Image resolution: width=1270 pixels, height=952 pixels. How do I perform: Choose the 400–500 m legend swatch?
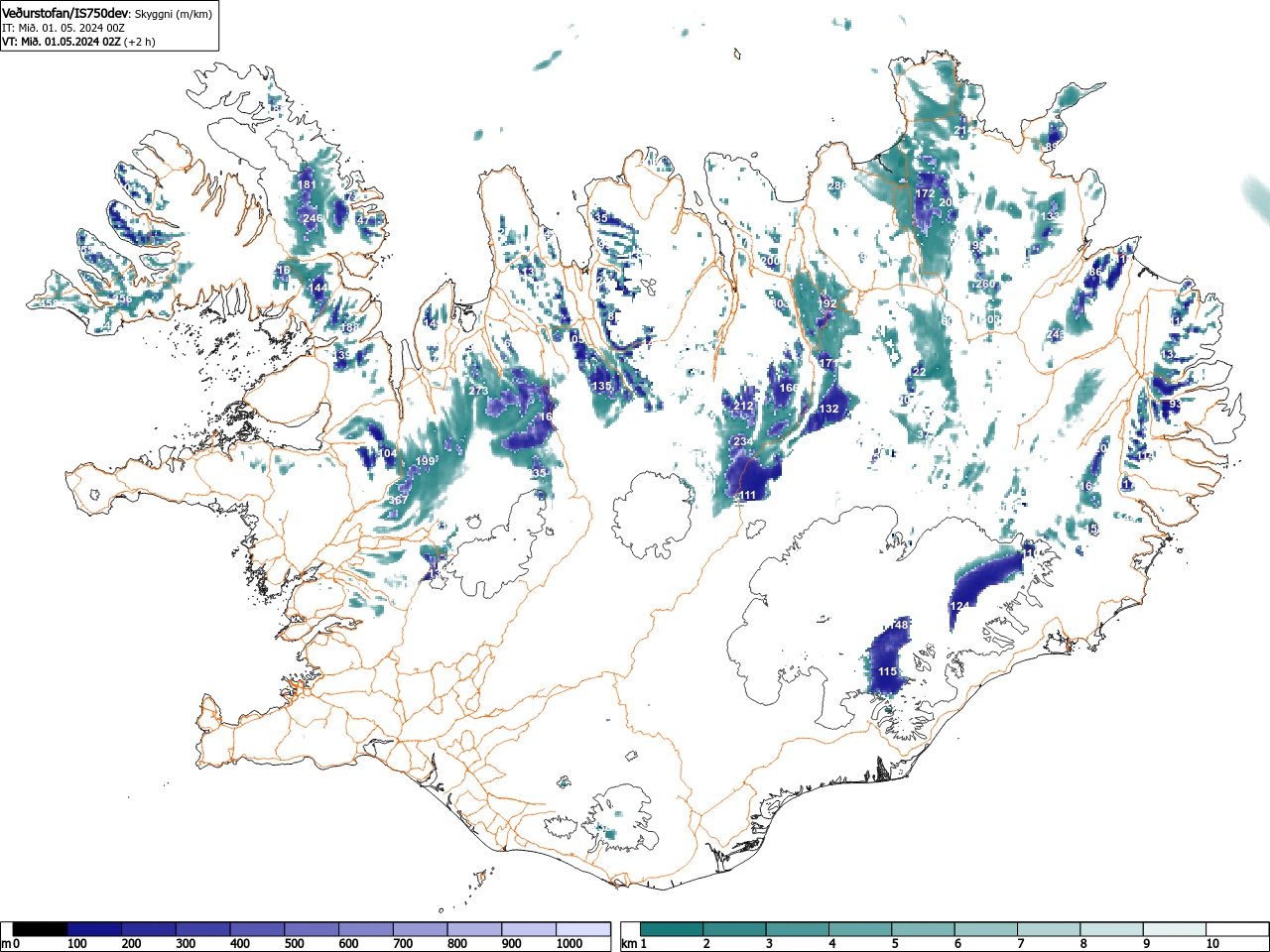[x=257, y=929]
